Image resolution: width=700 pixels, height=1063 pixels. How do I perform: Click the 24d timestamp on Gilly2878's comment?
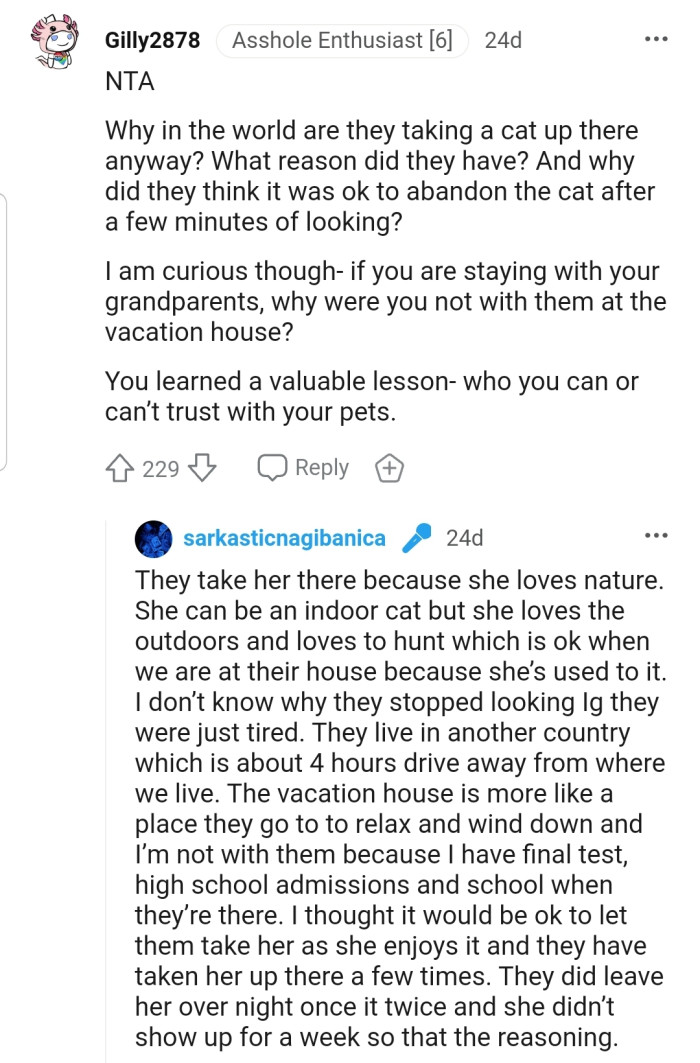tap(502, 41)
